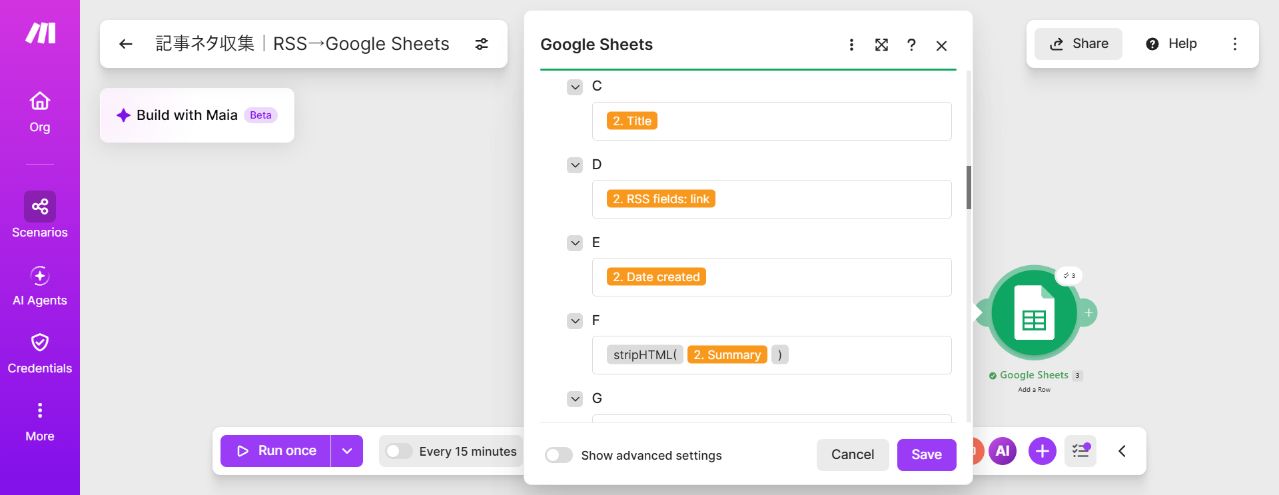The height and width of the screenshot is (495, 1279).
Task: Click the '2. Date created' pill
Action: pos(656,277)
